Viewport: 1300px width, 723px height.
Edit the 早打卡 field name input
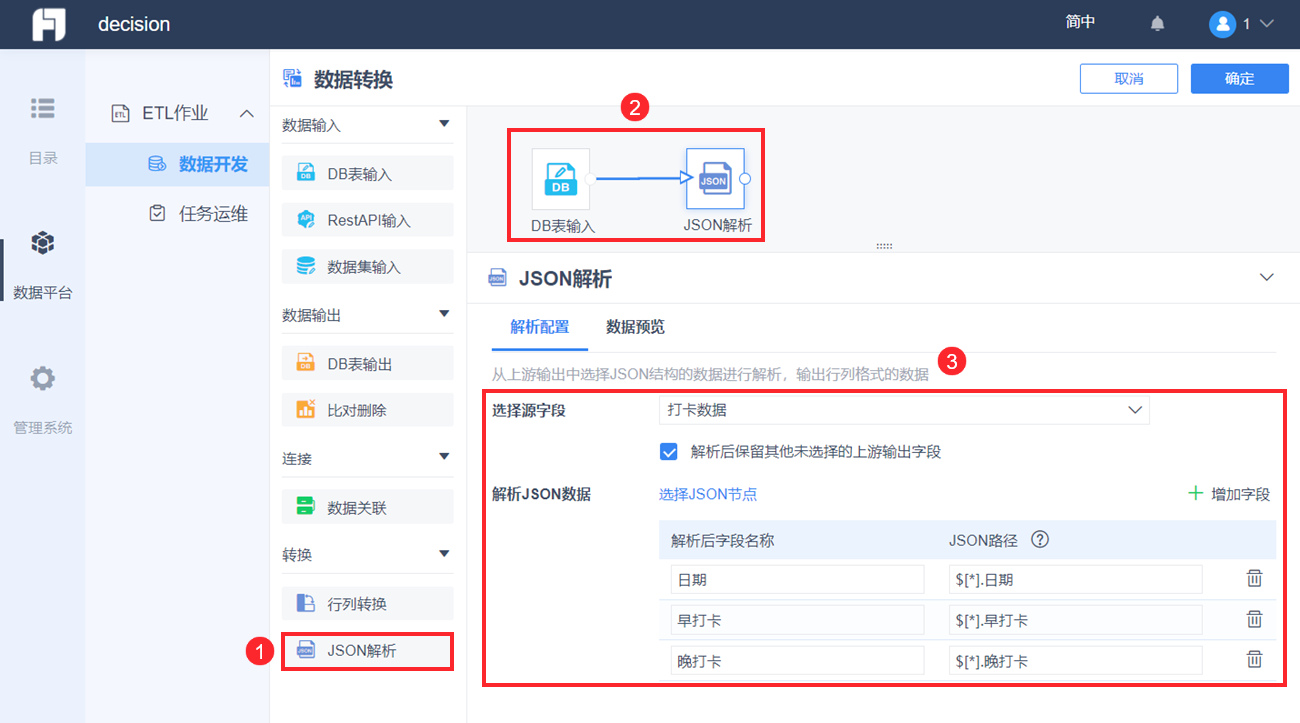pos(797,620)
